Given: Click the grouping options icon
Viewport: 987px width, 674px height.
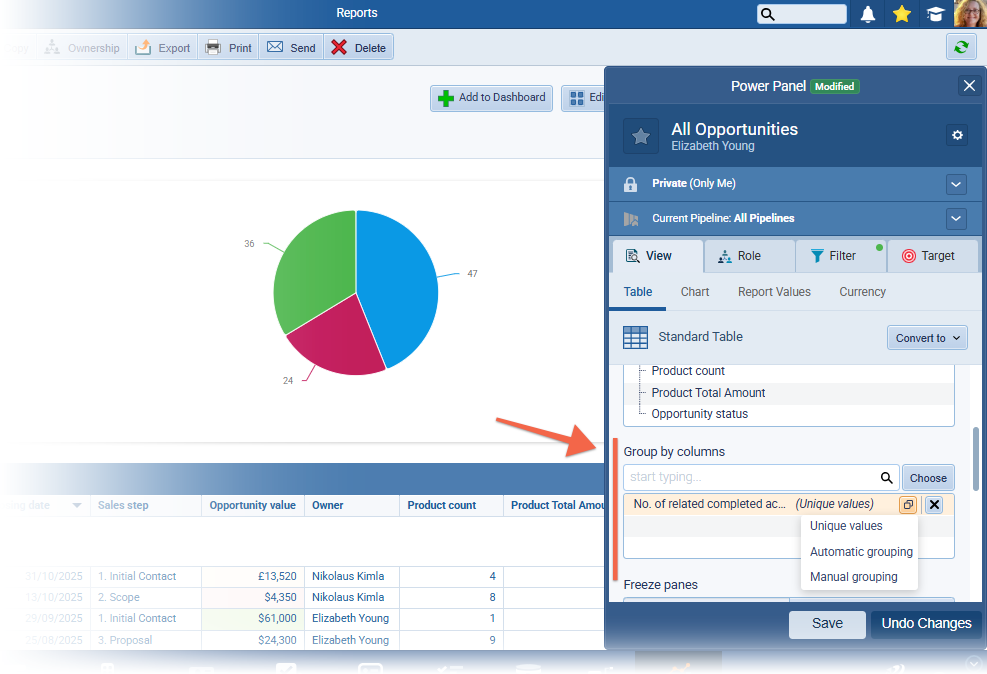Looking at the screenshot, I should [x=907, y=505].
